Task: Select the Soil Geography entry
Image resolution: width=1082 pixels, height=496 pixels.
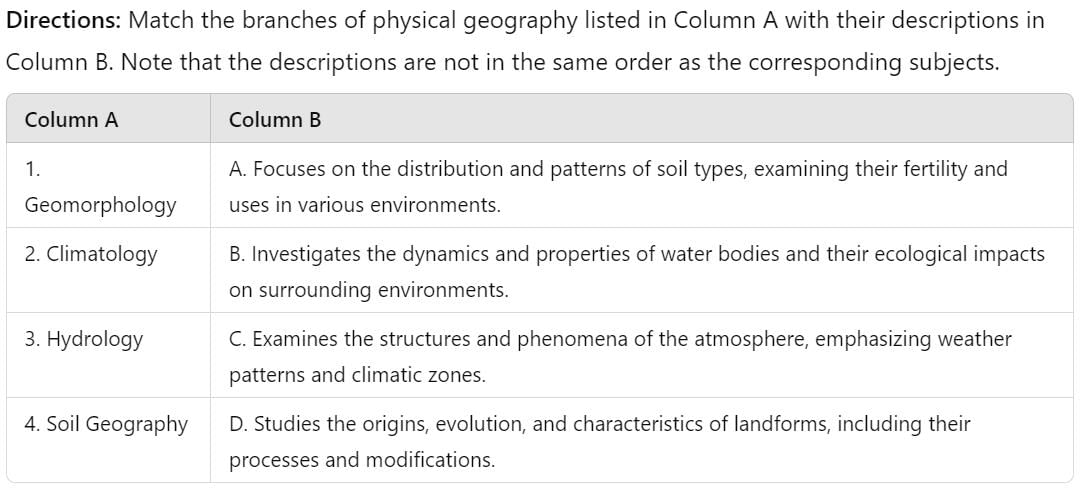Action: pos(108,440)
